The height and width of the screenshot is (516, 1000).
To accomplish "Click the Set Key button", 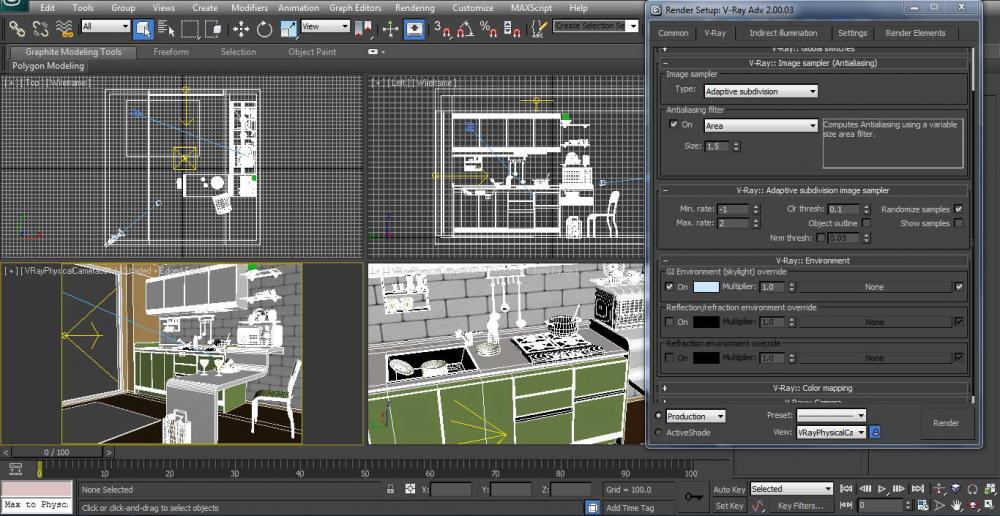I will (730, 506).
